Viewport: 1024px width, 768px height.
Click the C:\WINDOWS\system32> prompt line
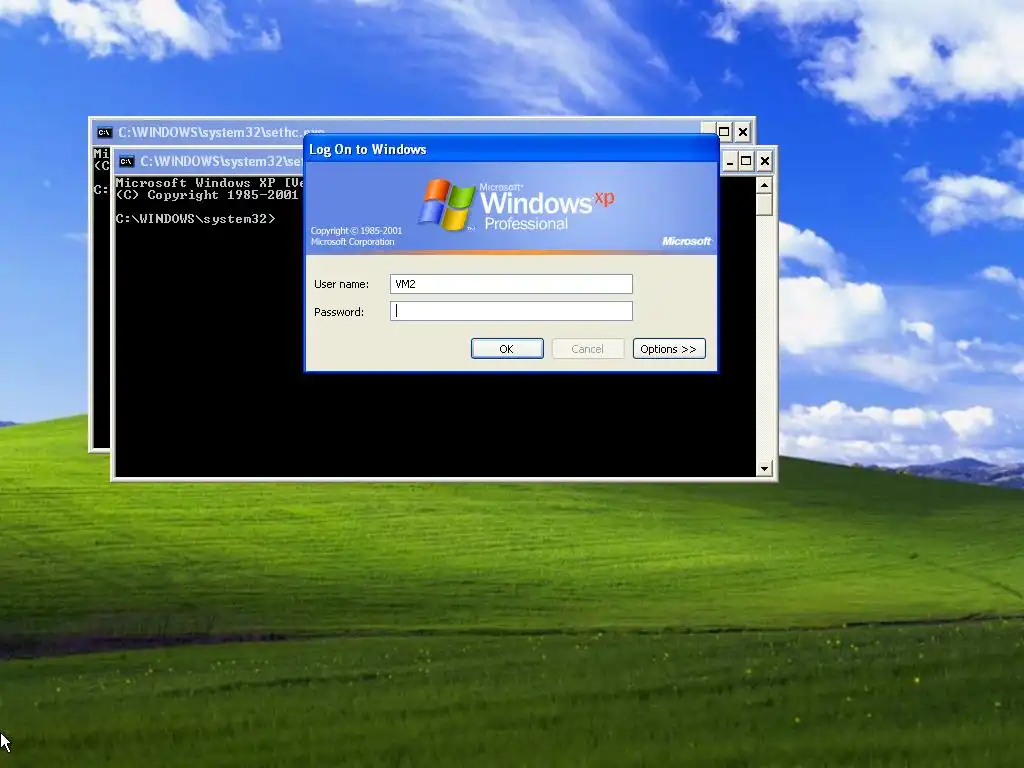click(195, 219)
